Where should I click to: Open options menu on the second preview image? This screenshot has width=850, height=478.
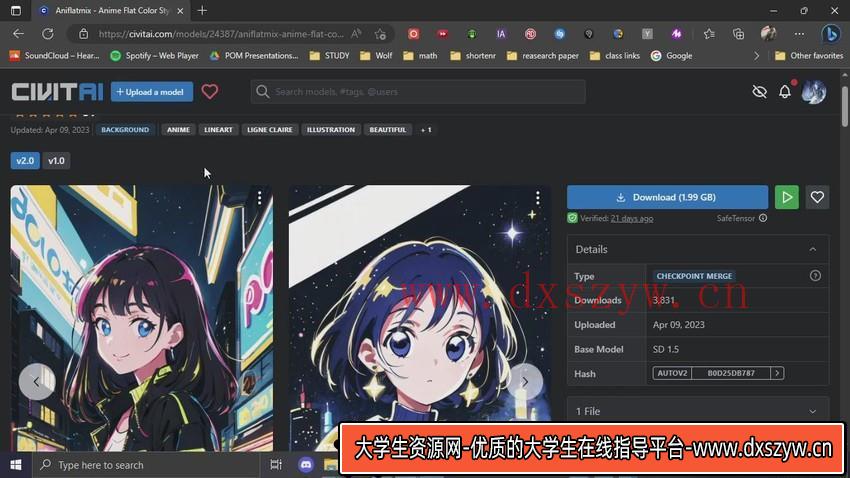(x=537, y=198)
